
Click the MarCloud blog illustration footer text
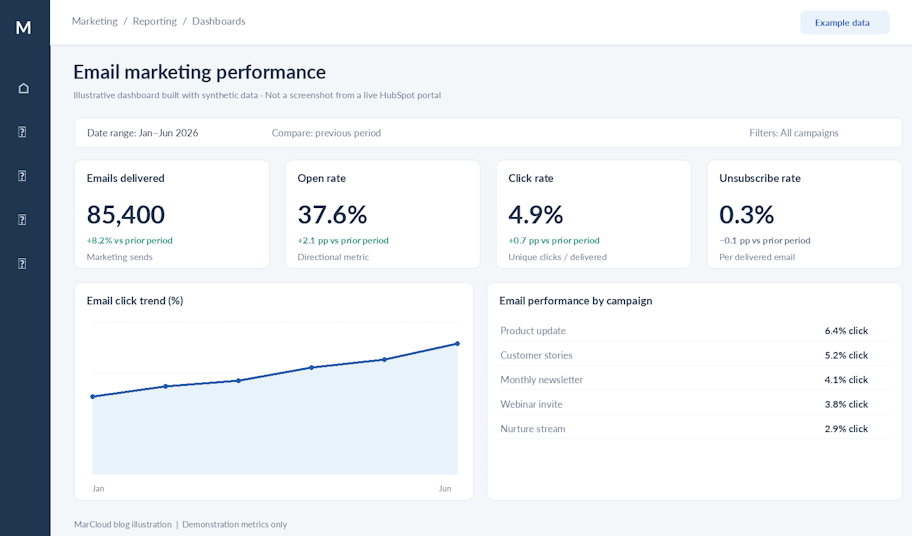click(x=123, y=524)
